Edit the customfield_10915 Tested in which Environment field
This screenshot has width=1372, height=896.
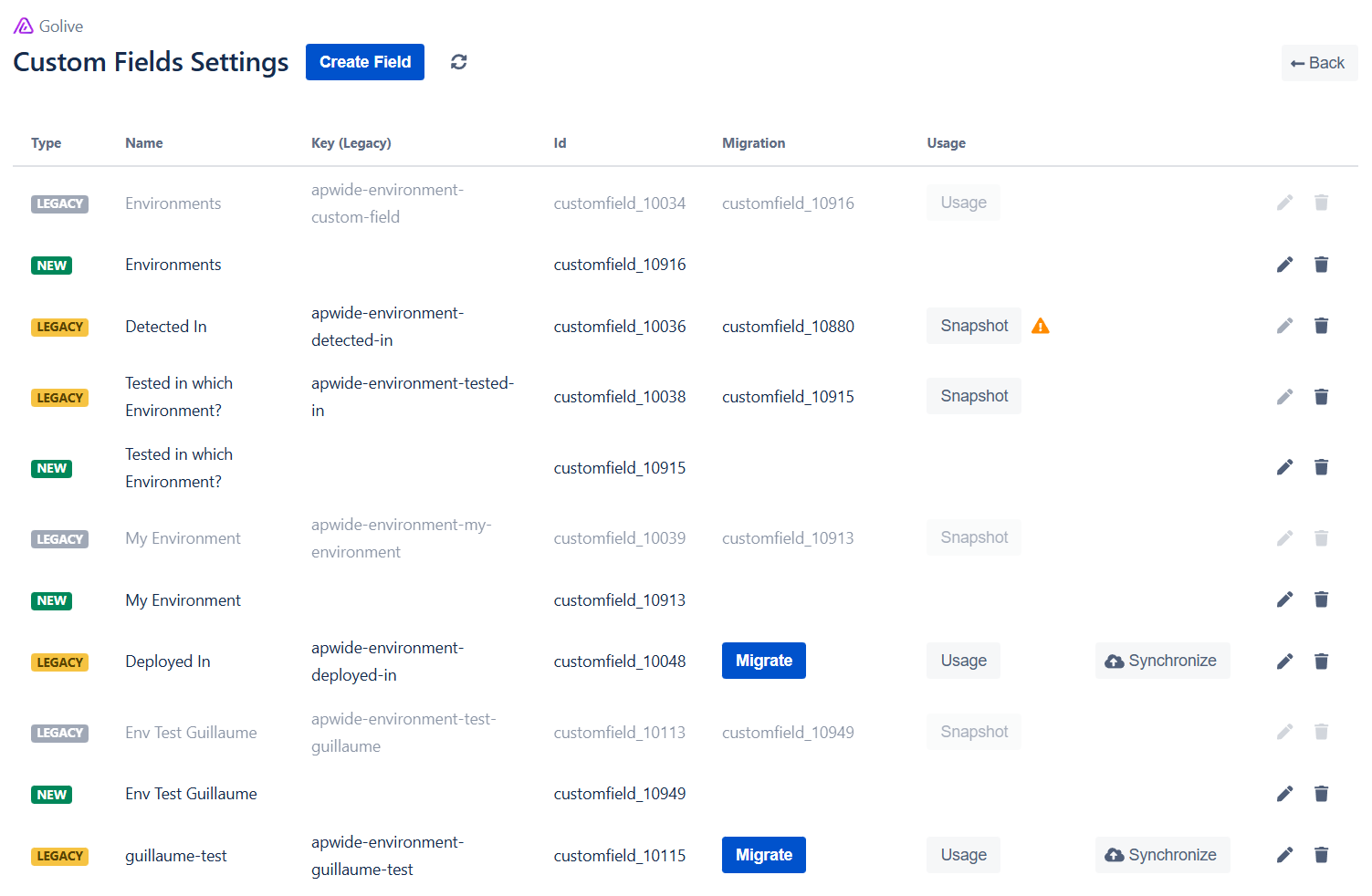click(x=1284, y=467)
